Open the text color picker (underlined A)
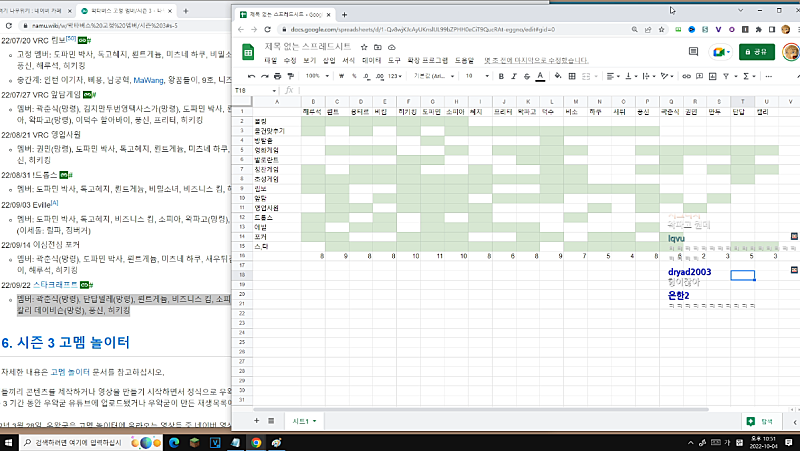 coord(540,76)
